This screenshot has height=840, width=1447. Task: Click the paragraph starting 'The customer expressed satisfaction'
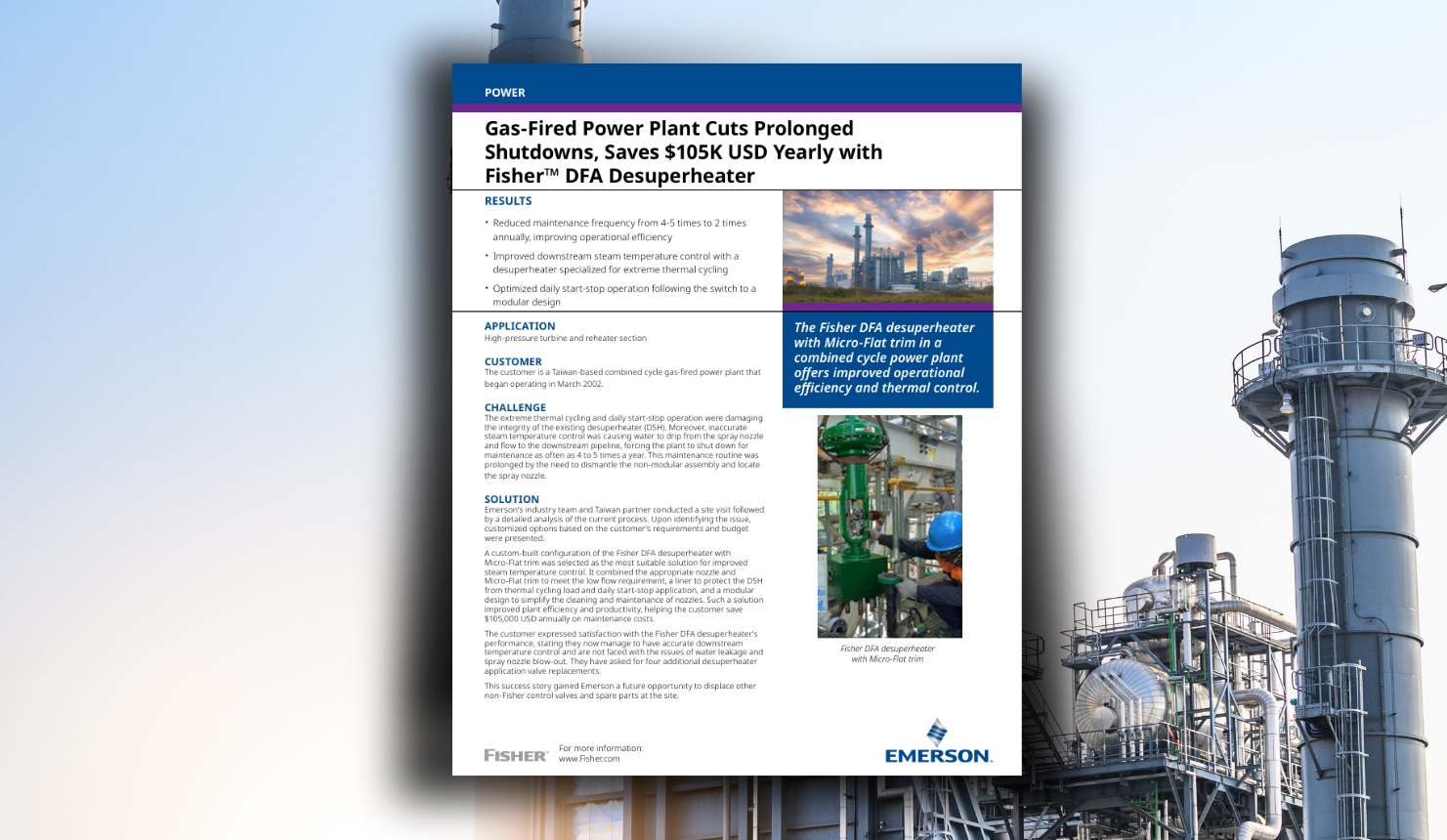[x=623, y=652]
